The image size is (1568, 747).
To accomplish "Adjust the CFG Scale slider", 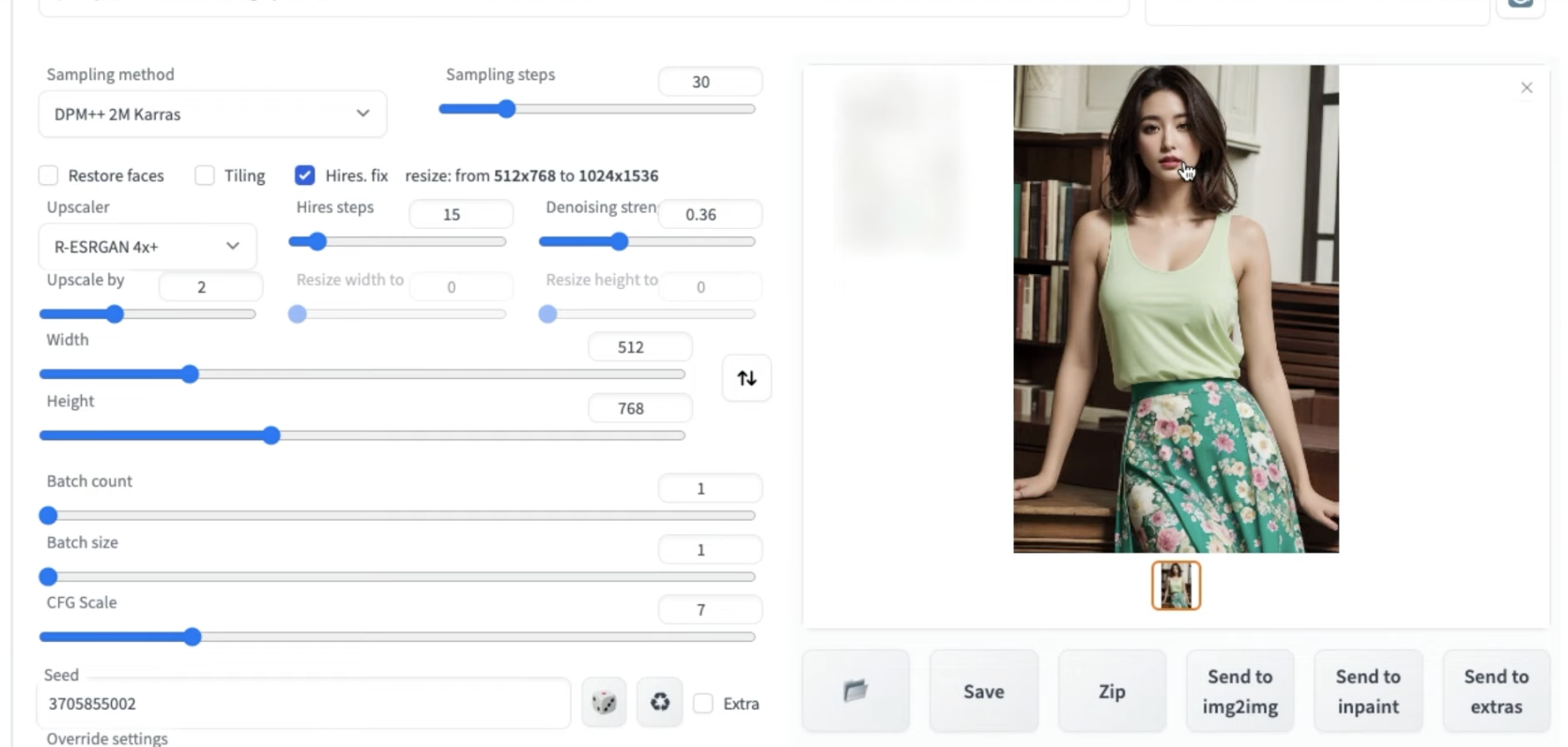I will pyautogui.click(x=397, y=637).
